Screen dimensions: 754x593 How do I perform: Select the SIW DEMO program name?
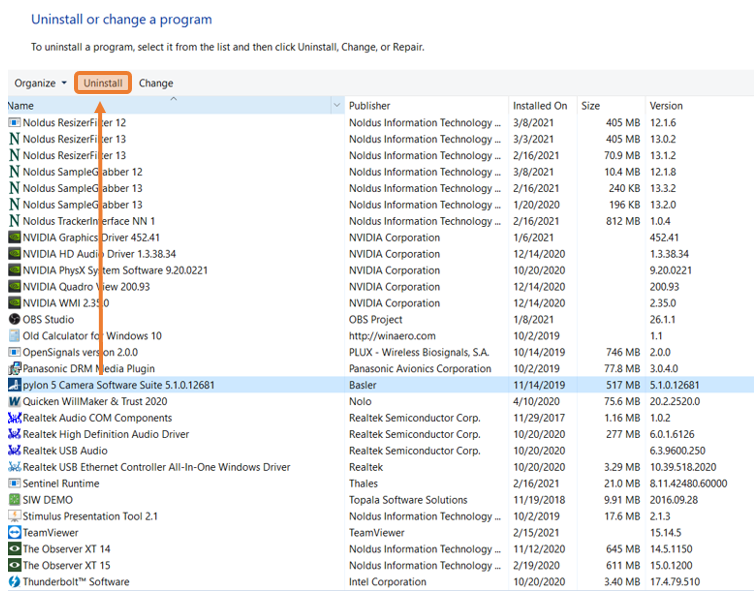click(48, 500)
